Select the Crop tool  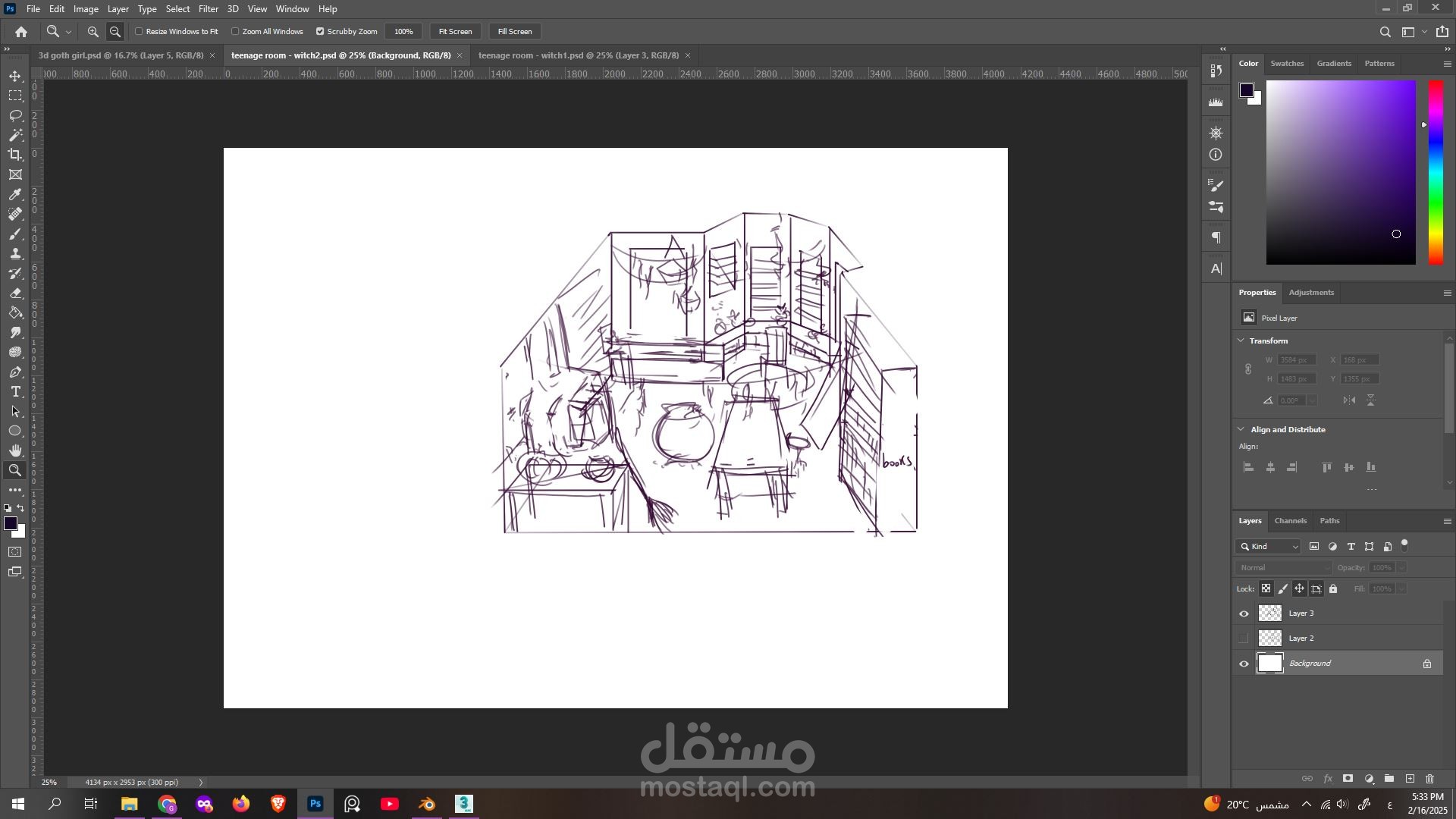point(15,155)
